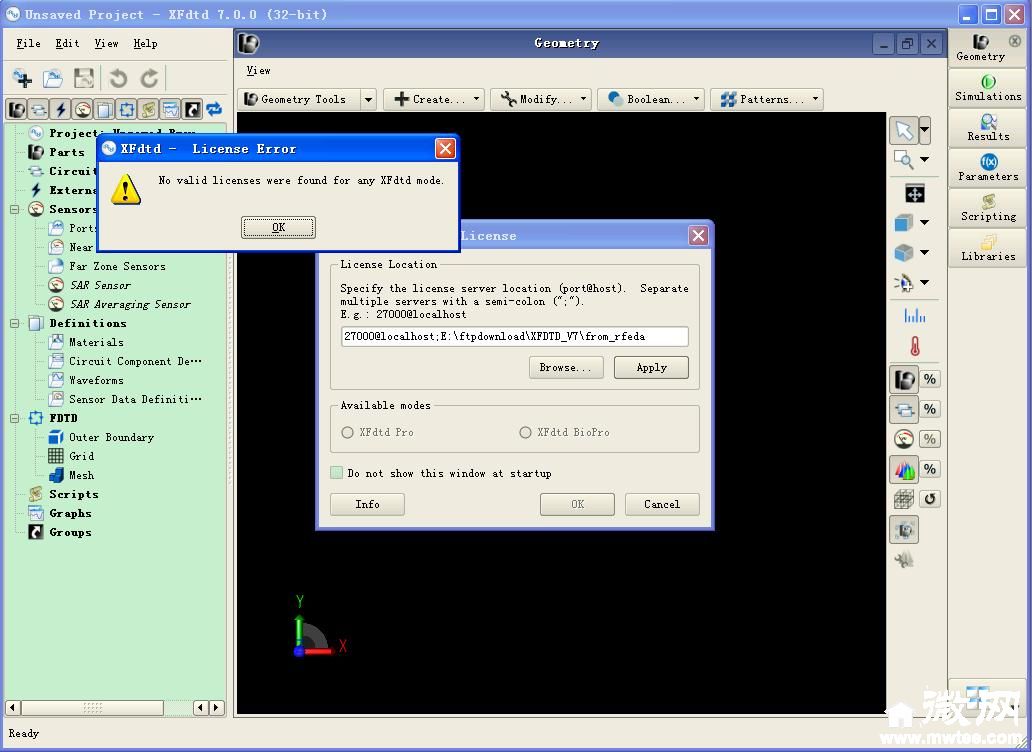Click the percent button next to parts visibility
Viewport: 1032px width, 752px height.
(x=930, y=379)
